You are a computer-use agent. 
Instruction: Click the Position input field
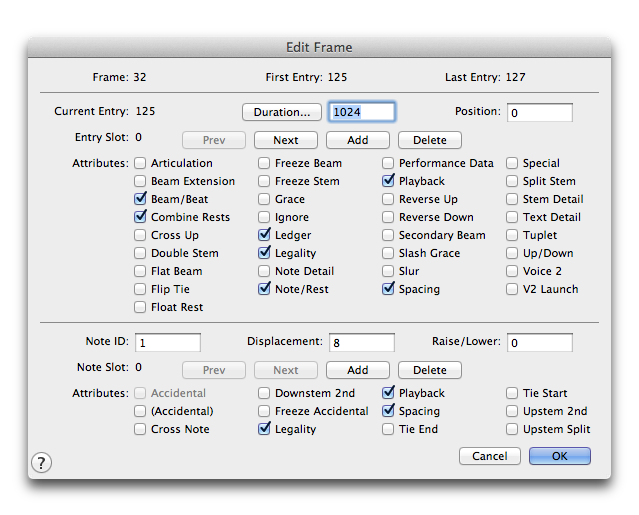pyautogui.click(x=540, y=112)
